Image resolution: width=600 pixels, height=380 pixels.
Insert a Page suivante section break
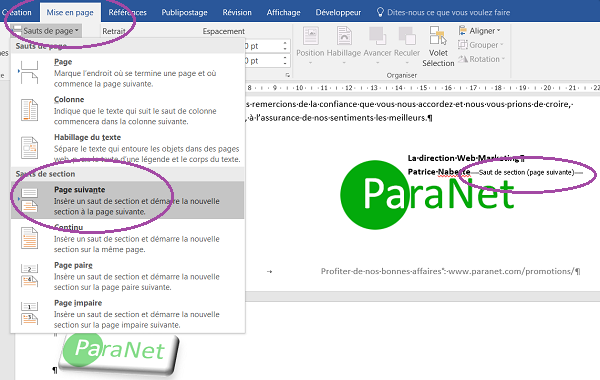(128, 200)
